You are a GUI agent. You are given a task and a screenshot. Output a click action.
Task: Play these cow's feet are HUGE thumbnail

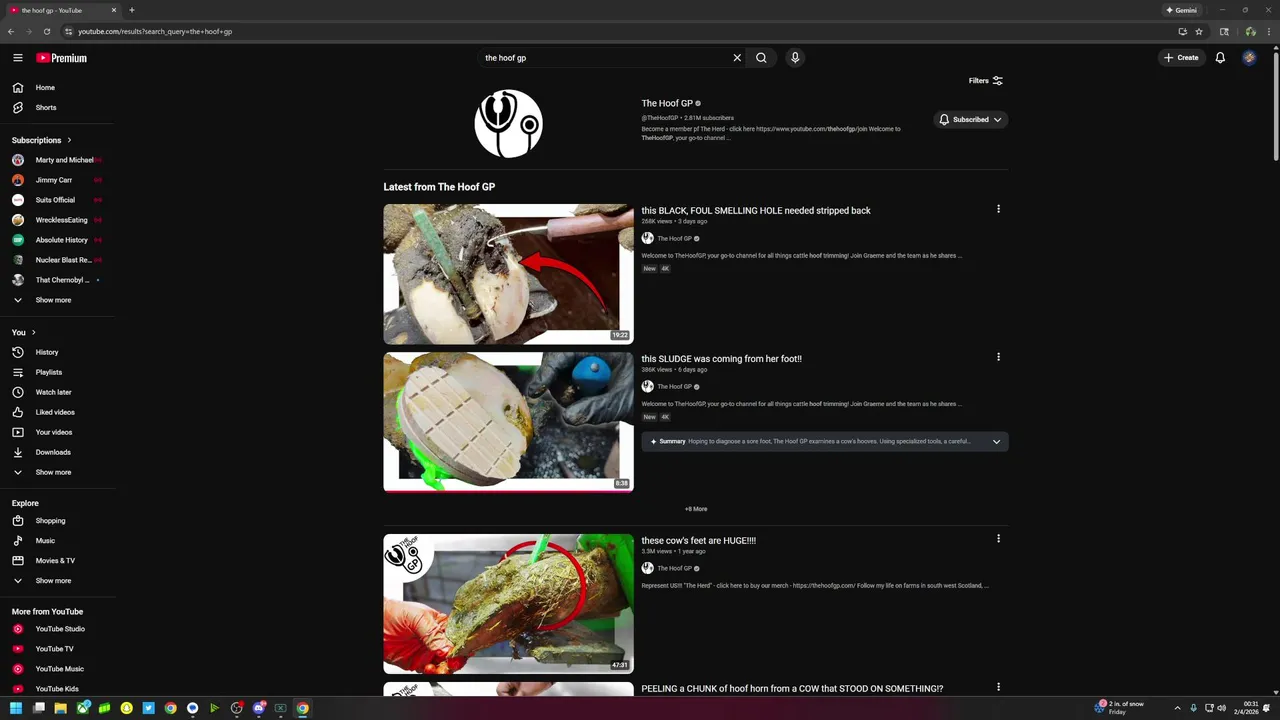(x=508, y=604)
